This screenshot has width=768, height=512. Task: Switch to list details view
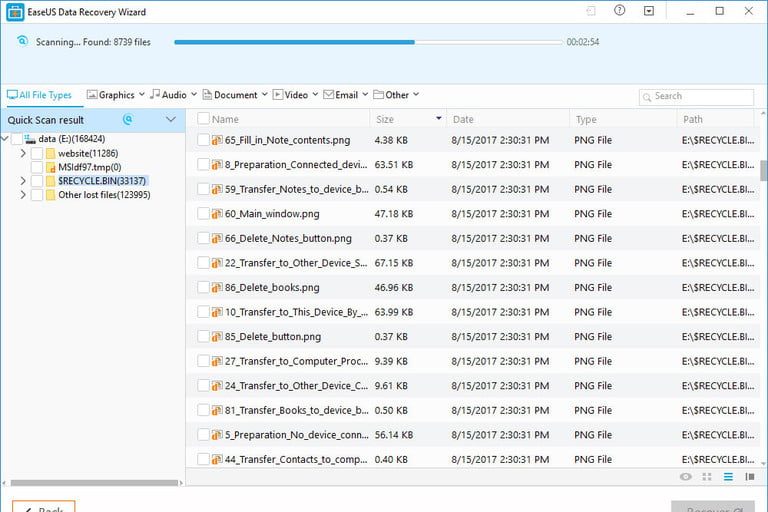click(728, 477)
